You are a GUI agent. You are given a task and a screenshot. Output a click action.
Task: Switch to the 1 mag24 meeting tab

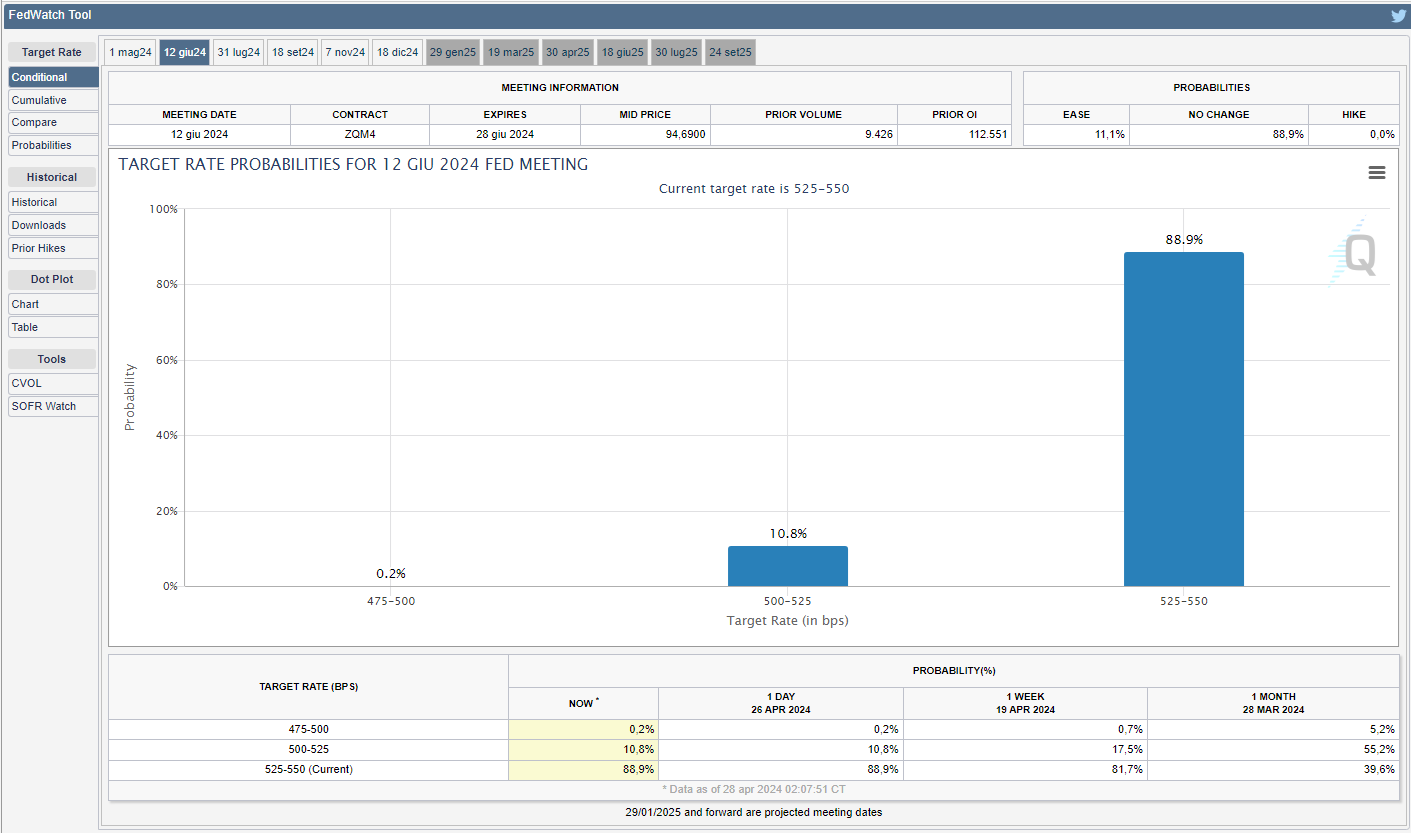[x=131, y=52]
